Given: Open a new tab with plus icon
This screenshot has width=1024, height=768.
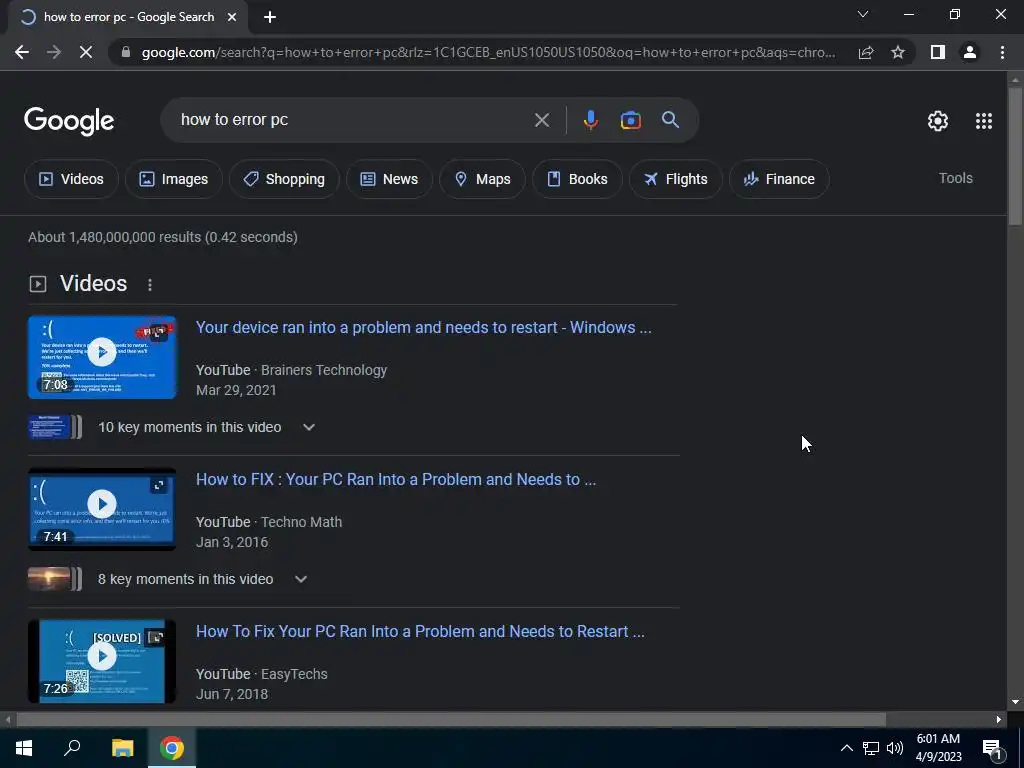Looking at the screenshot, I should click(270, 18).
